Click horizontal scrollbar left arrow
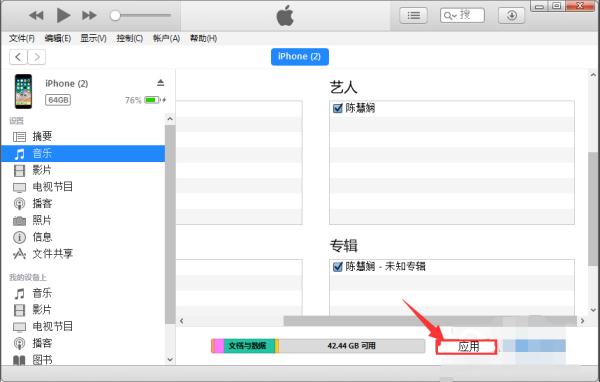The width and height of the screenshot is (600, 382). tap(182, 321)
